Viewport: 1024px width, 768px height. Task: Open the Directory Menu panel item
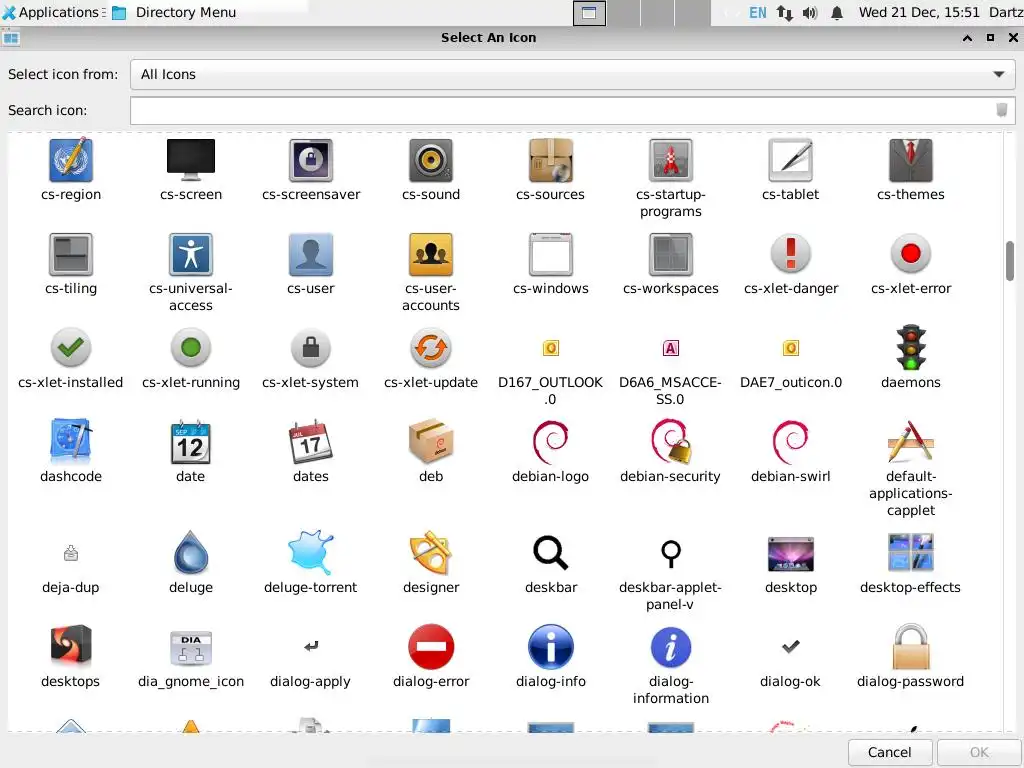pyautogui.click(x=174, y=12)
